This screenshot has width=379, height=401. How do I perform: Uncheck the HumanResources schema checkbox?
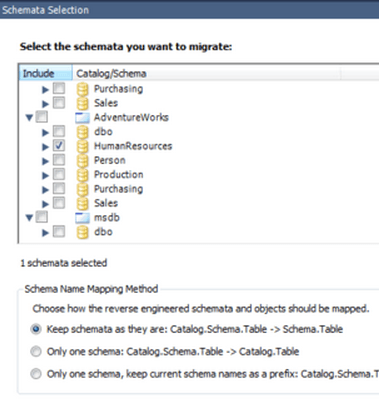(x=59, y=146)
